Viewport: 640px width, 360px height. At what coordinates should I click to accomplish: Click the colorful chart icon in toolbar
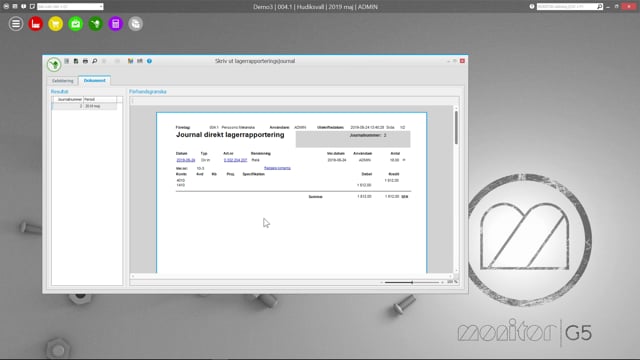[x=131, y=61]
